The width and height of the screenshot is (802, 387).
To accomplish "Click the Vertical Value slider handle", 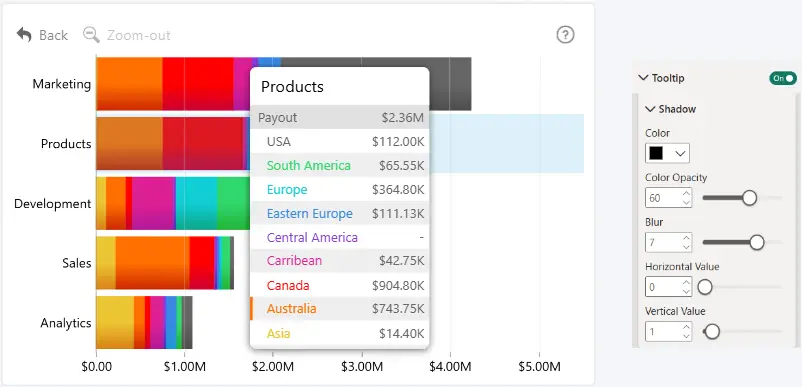I will (711, 332).
